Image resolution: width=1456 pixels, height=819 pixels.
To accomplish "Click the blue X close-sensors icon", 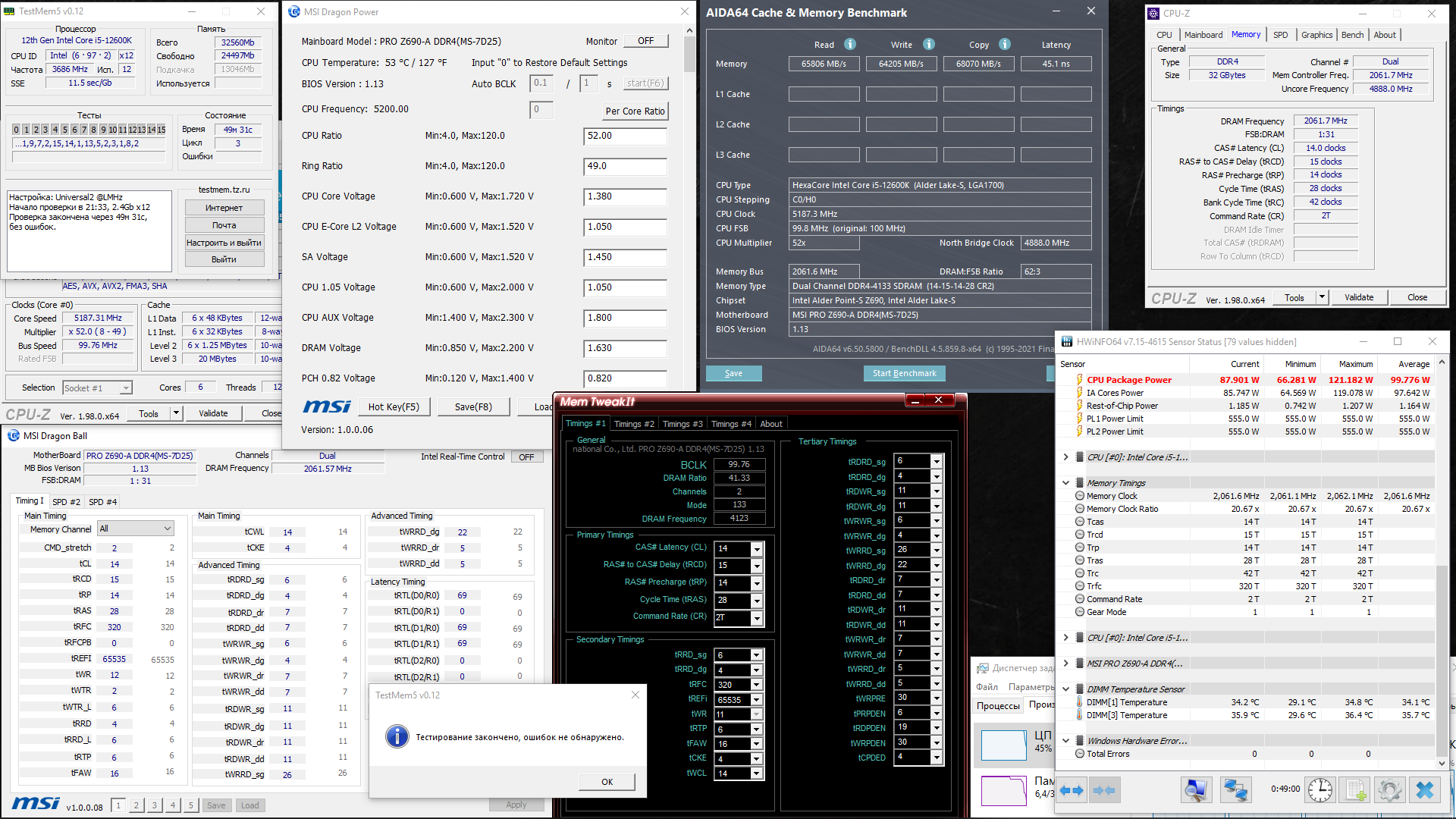I will [1424, 790].
